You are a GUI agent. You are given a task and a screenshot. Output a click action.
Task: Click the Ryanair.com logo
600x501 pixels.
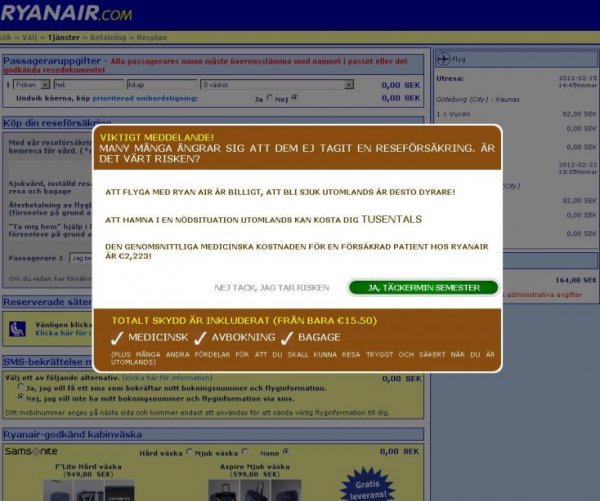[x=66, y=13]
